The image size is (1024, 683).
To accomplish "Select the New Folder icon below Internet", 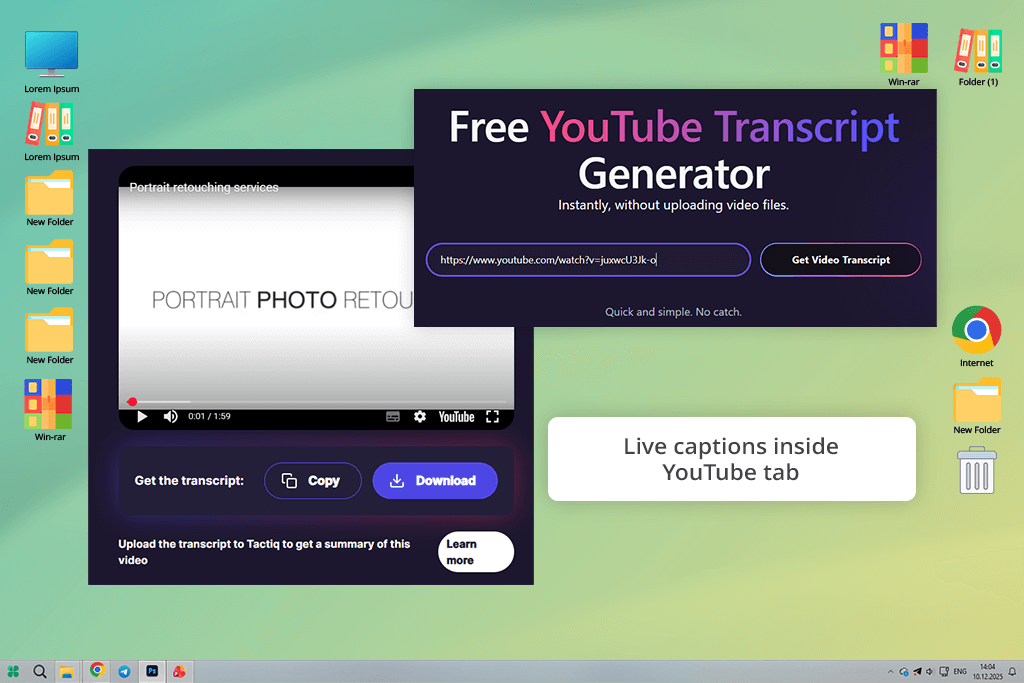I will tap(976, 406).
